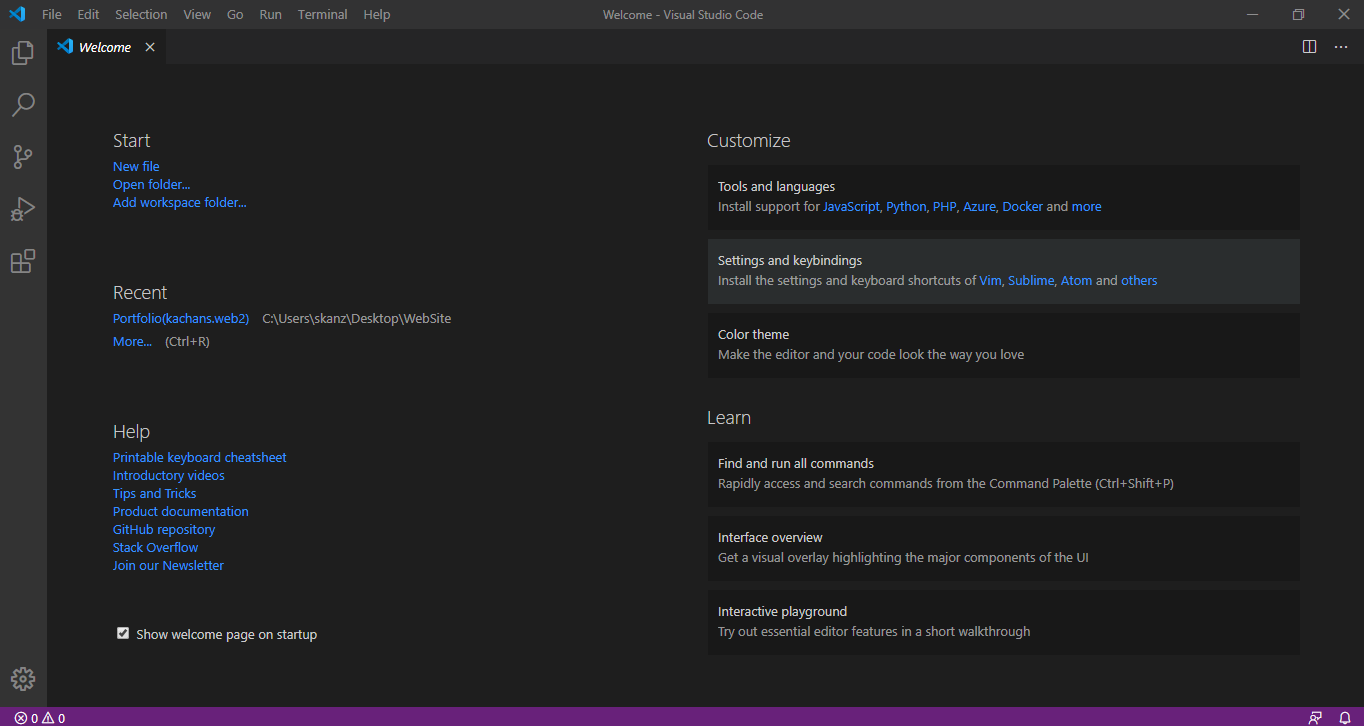
Task: Install Sublime keybindings
Action: (x=1031, y=280)
